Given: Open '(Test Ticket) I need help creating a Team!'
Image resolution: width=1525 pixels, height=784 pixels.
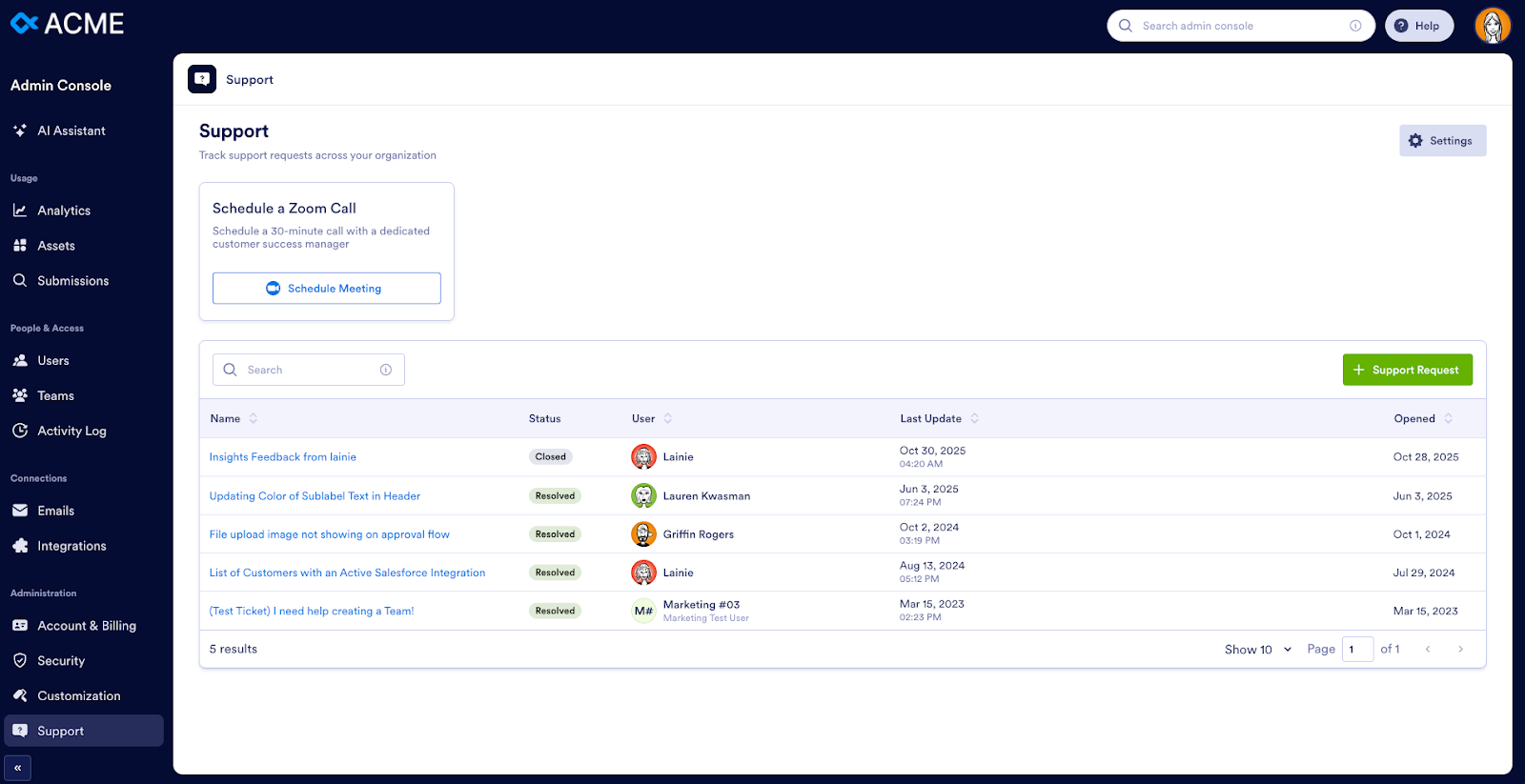Looking at the screenshot, I should (312, 612).
